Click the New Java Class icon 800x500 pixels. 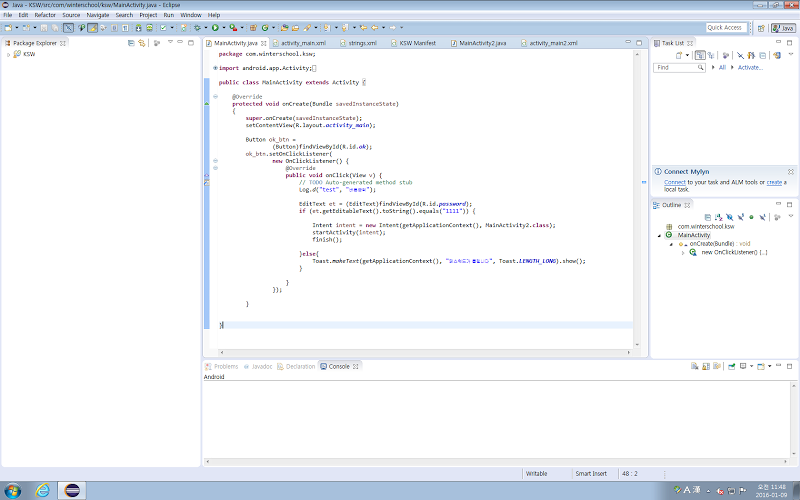click(265, 28)
